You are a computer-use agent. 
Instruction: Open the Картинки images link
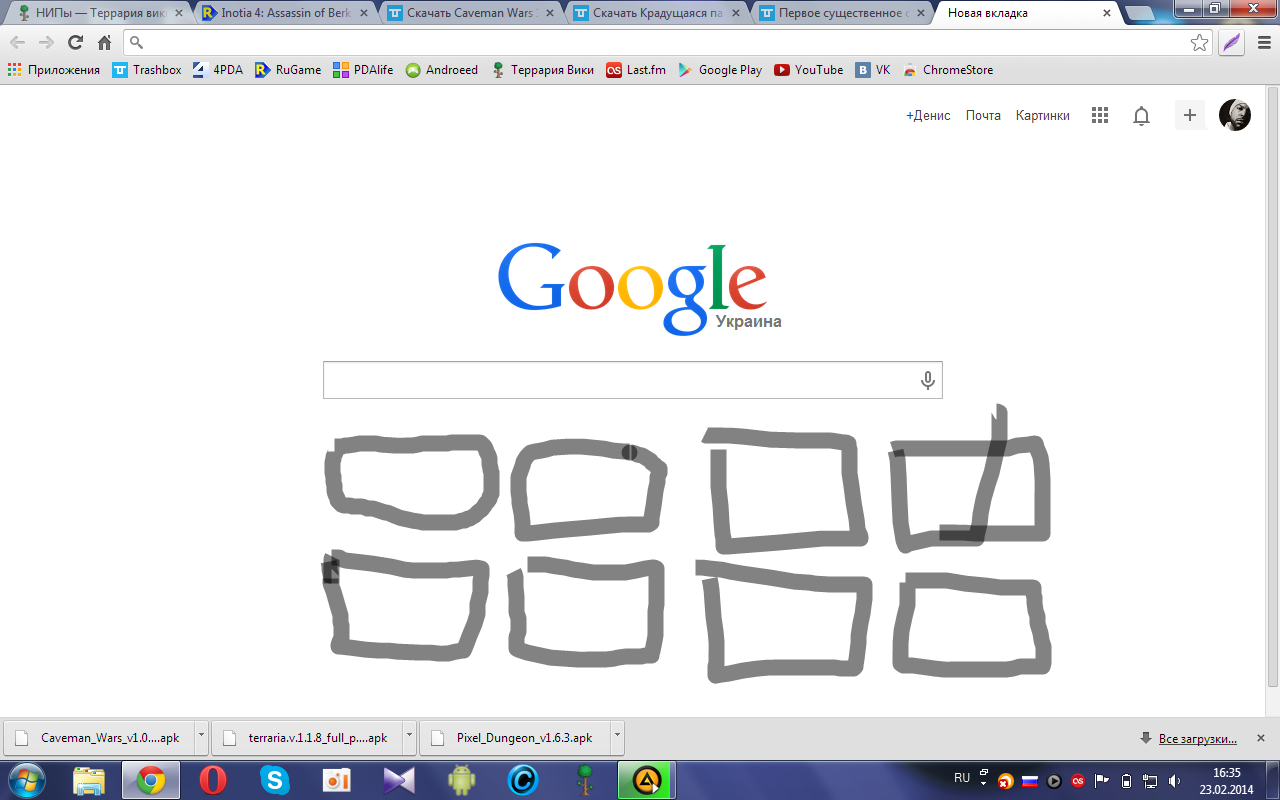1043,116
